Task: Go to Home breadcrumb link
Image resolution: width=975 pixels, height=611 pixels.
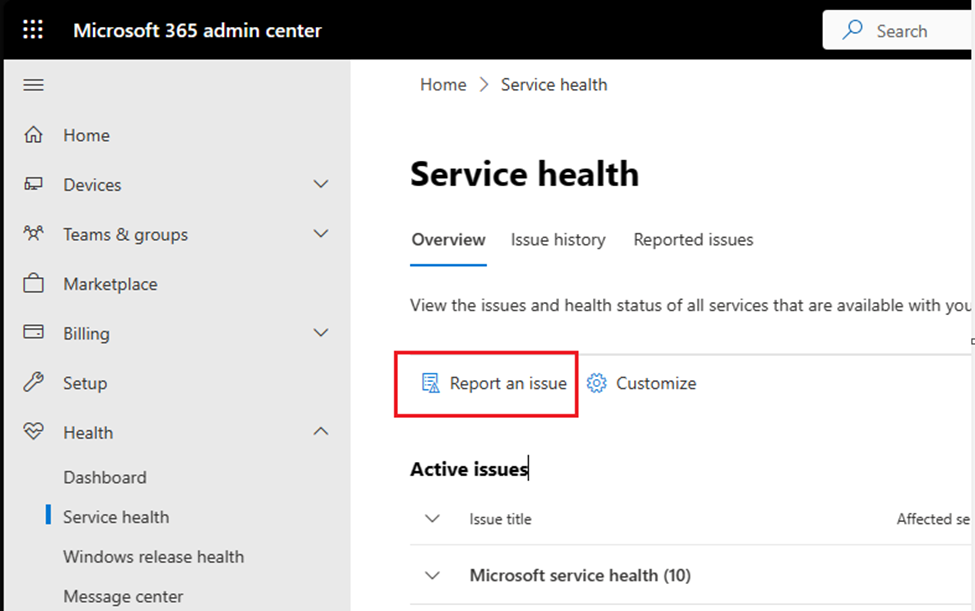Action: (x=443, y=85)
